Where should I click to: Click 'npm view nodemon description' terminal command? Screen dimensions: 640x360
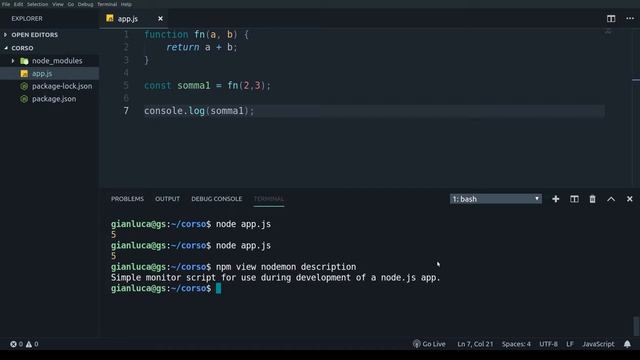coord(286,267)
